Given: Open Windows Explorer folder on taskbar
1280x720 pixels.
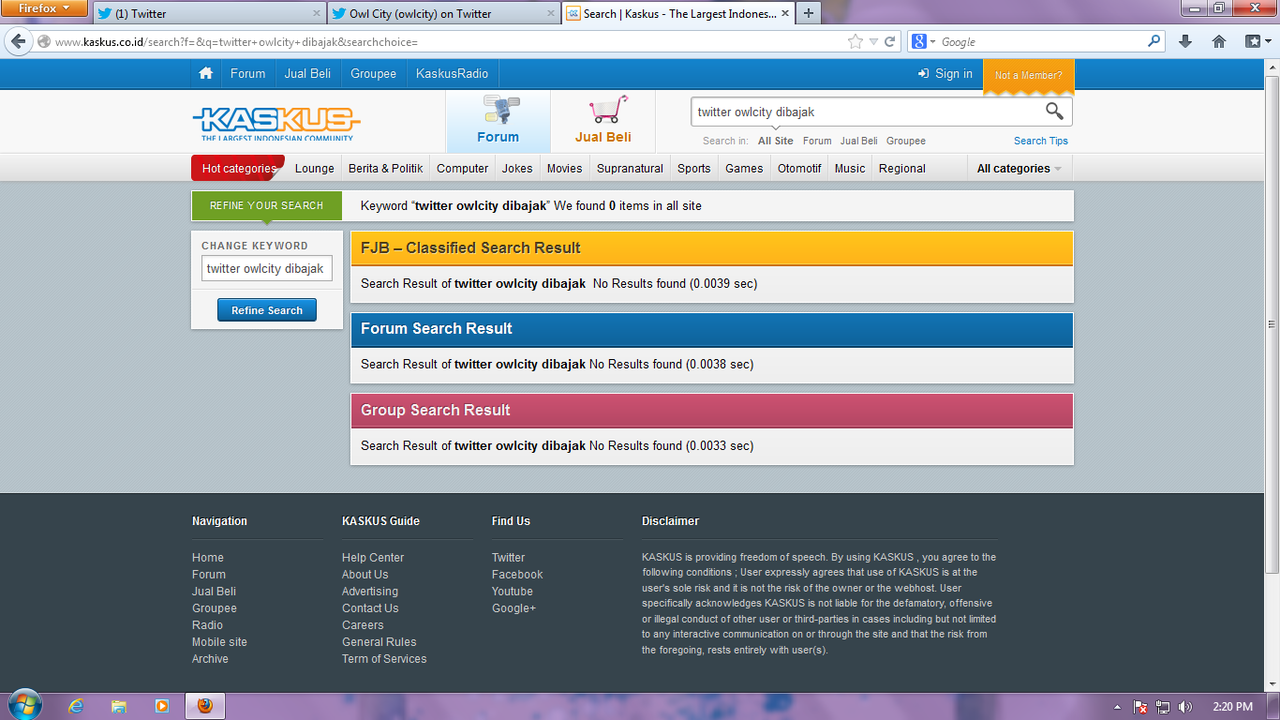Looking at the screenshot, I should click(x=119, y=706).
